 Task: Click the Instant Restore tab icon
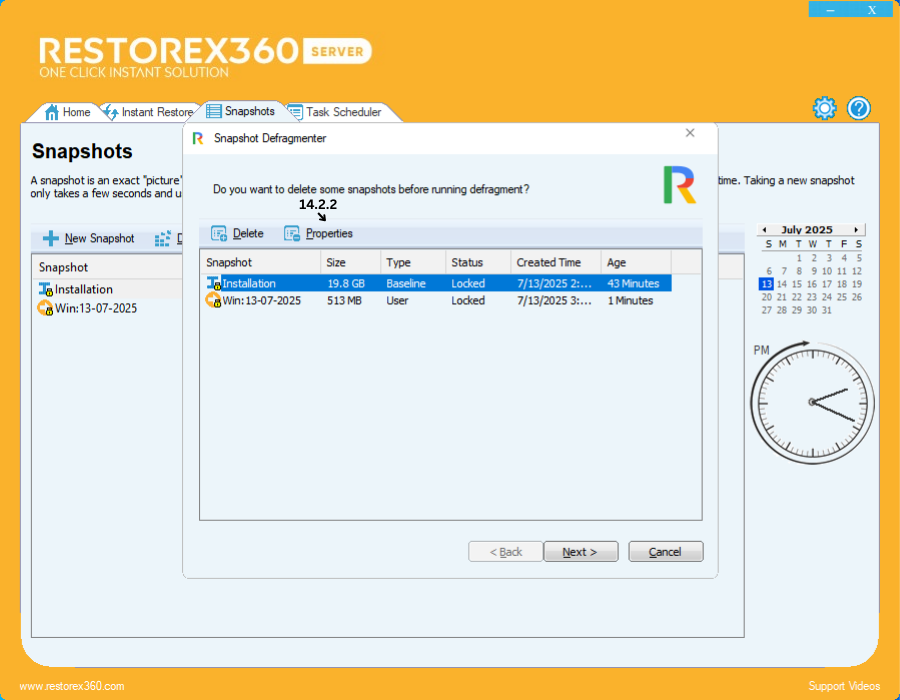[x=111, y=112]
